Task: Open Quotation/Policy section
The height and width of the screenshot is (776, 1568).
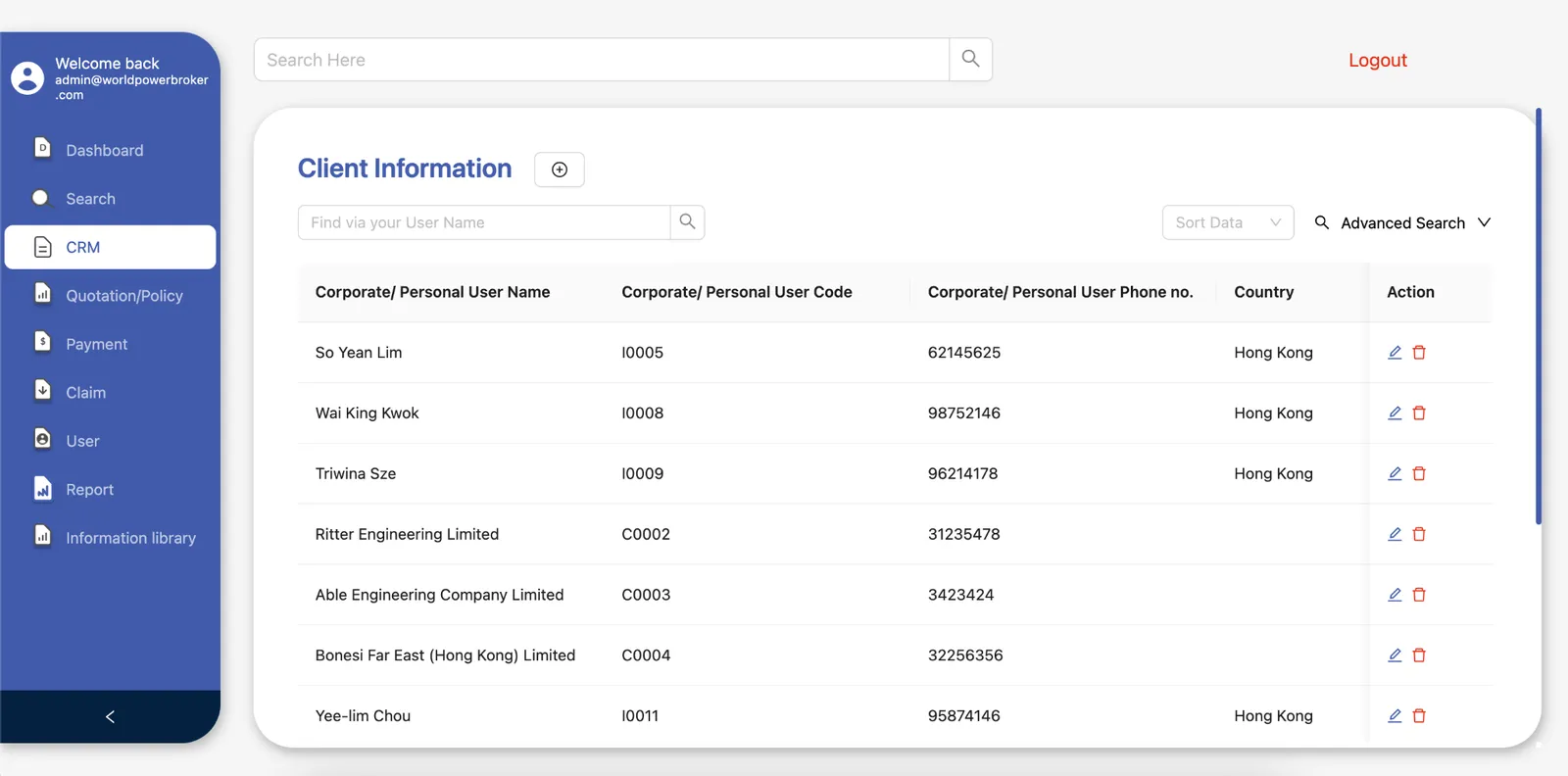Action: (x=110, y=296)
